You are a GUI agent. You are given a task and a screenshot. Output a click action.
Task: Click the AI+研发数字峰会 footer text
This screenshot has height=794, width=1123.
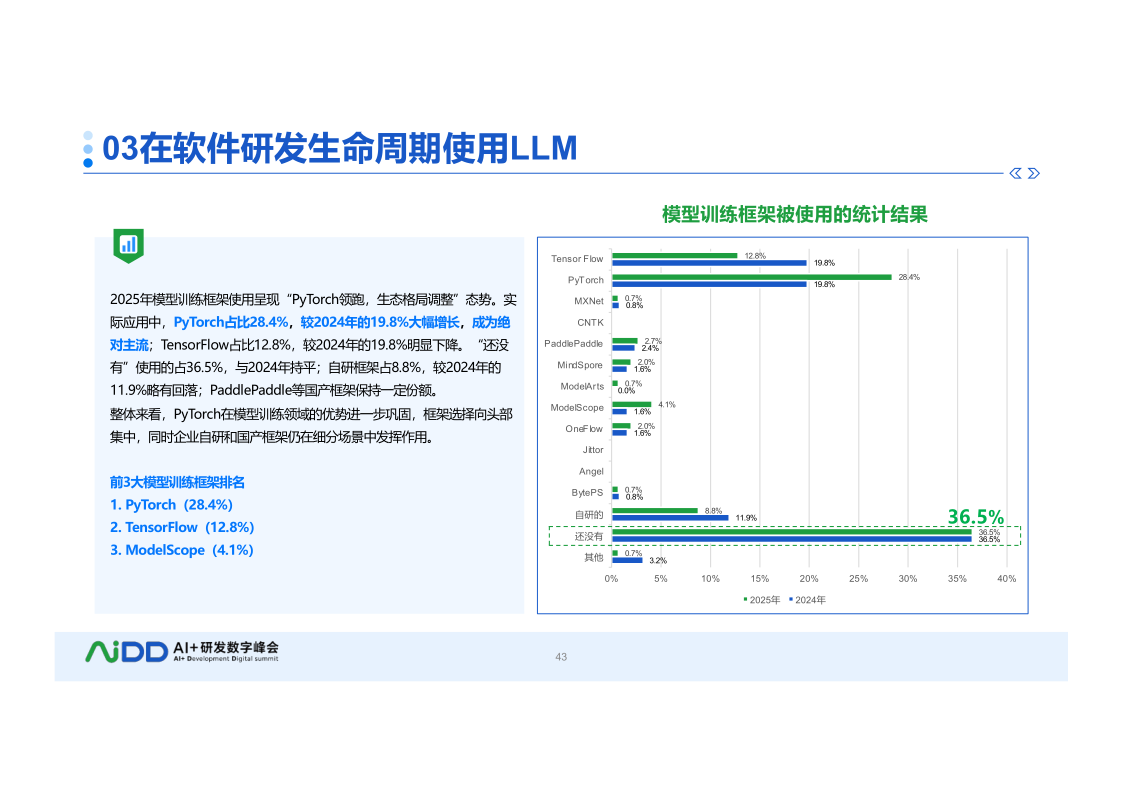point(226,647)
